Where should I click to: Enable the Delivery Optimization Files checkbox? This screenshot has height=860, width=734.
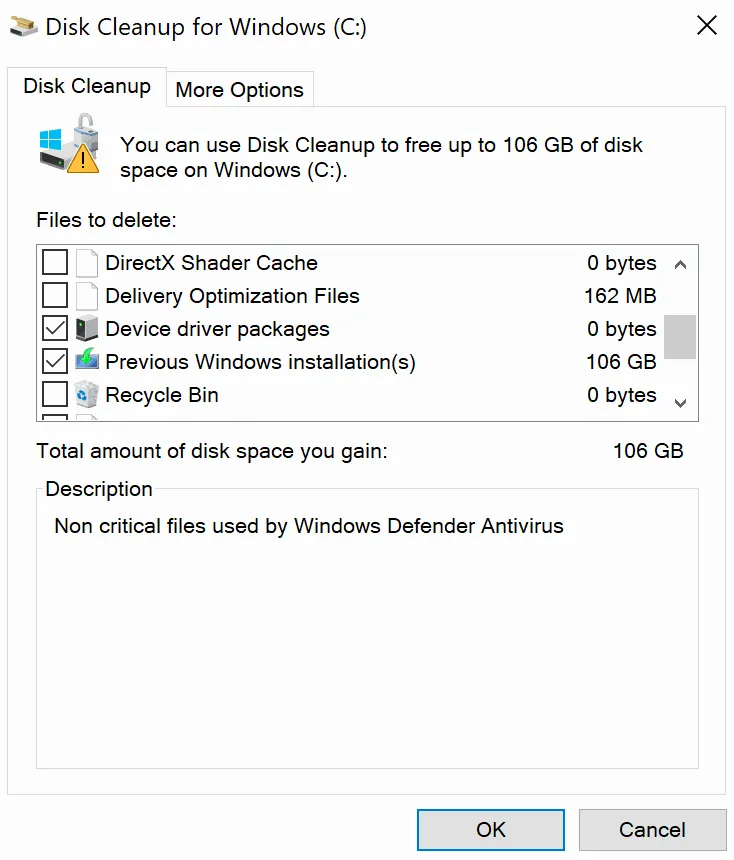click(55, 296)
